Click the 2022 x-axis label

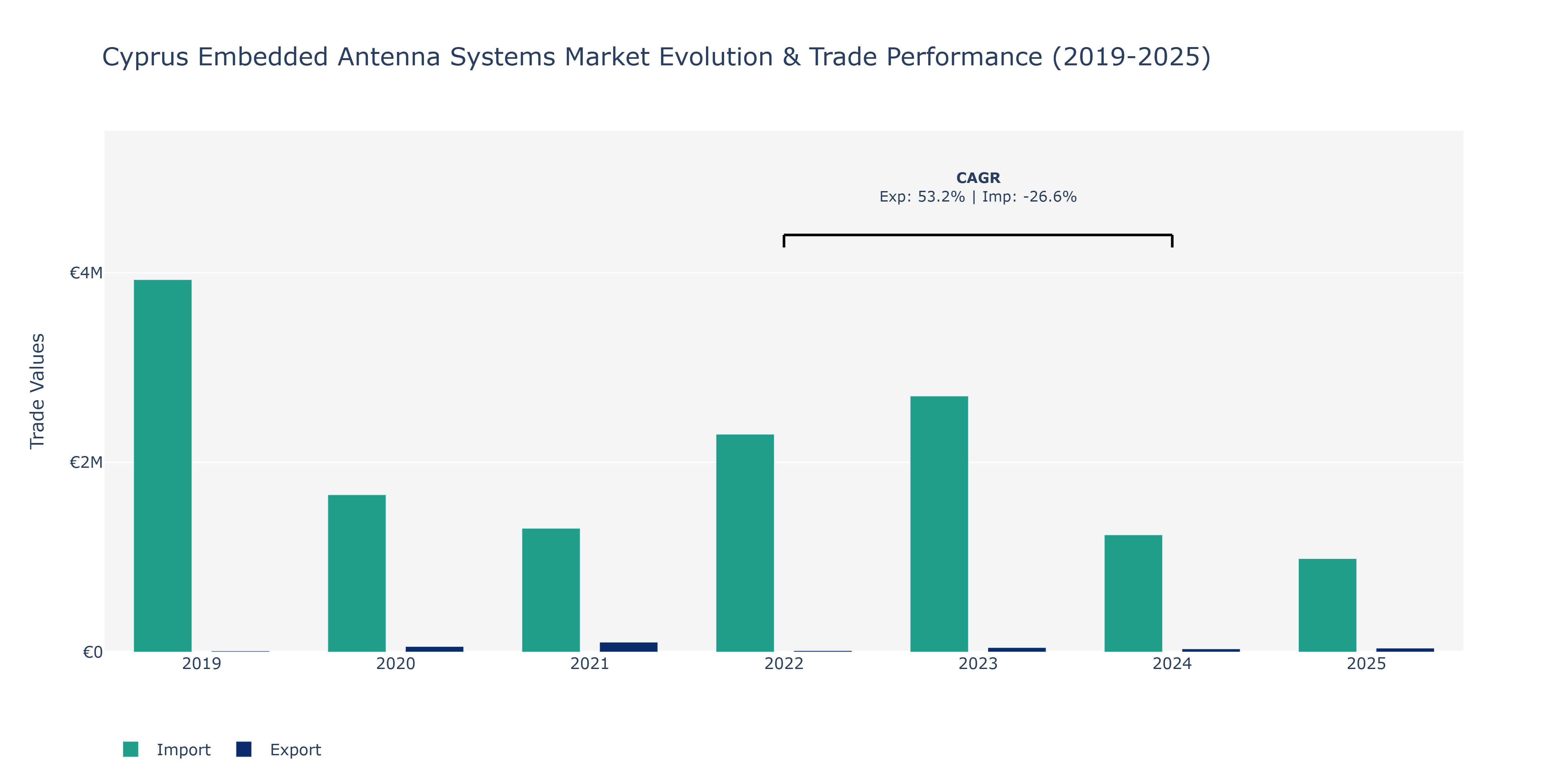coord(784,663)
